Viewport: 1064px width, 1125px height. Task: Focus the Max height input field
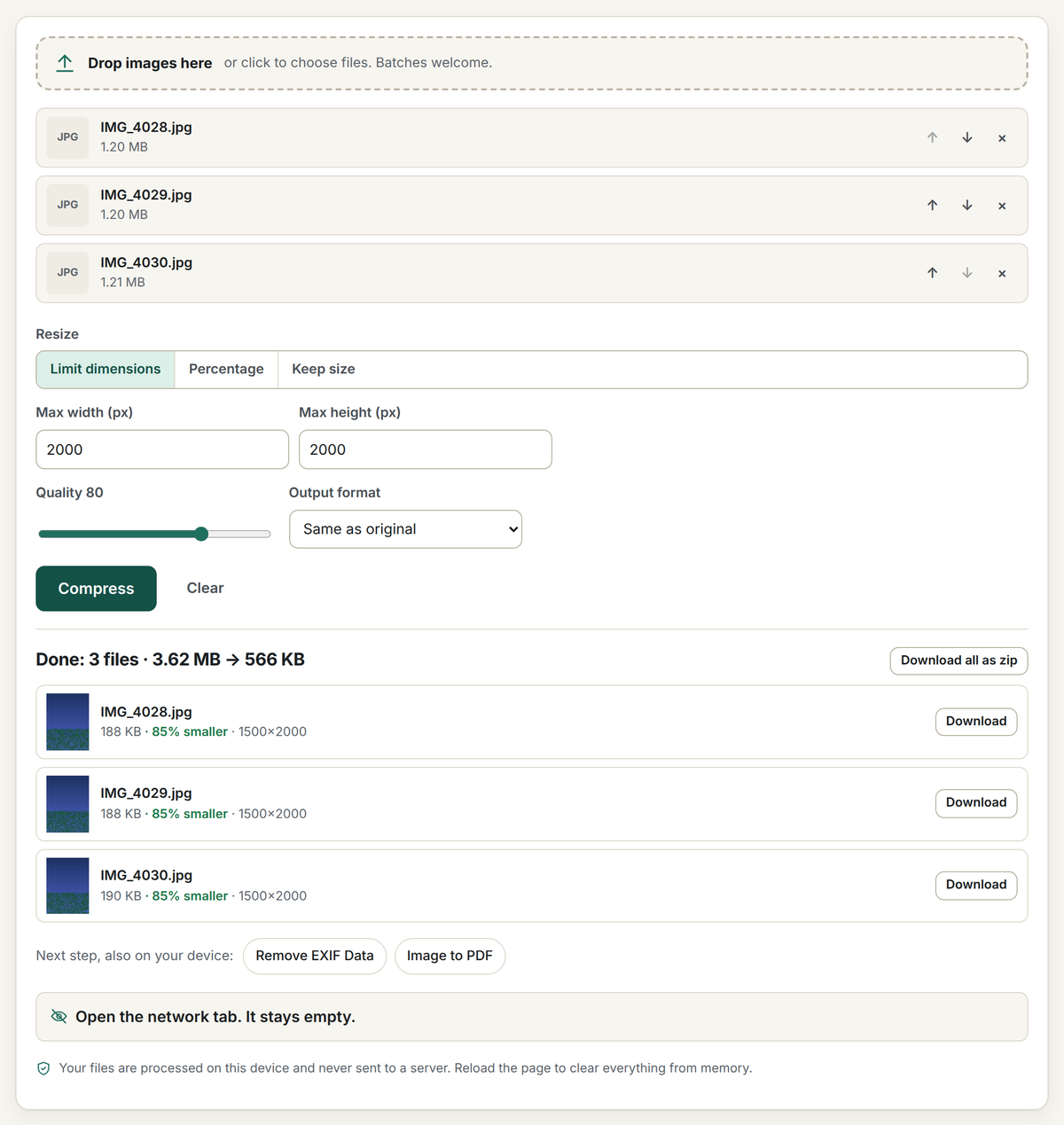pyautogui.click(x=426, y=449)
